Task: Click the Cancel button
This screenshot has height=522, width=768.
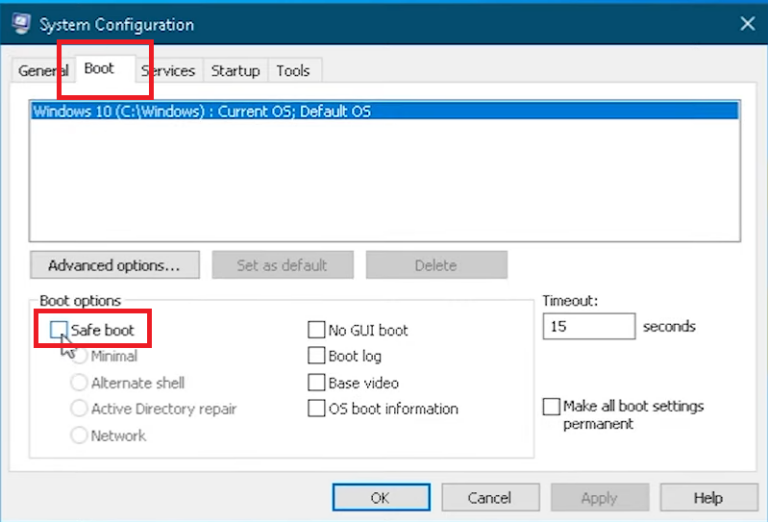Action: (x=490, y=498)
